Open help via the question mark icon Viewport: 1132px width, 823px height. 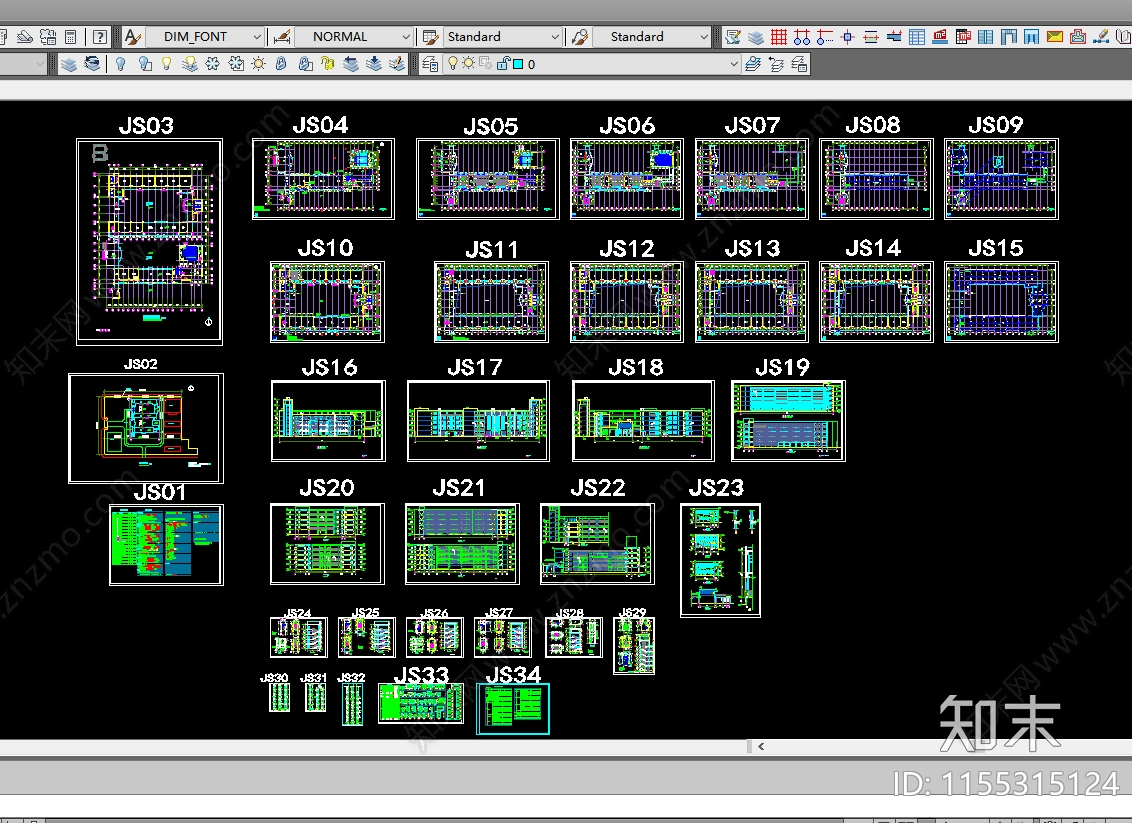(100, 37)
